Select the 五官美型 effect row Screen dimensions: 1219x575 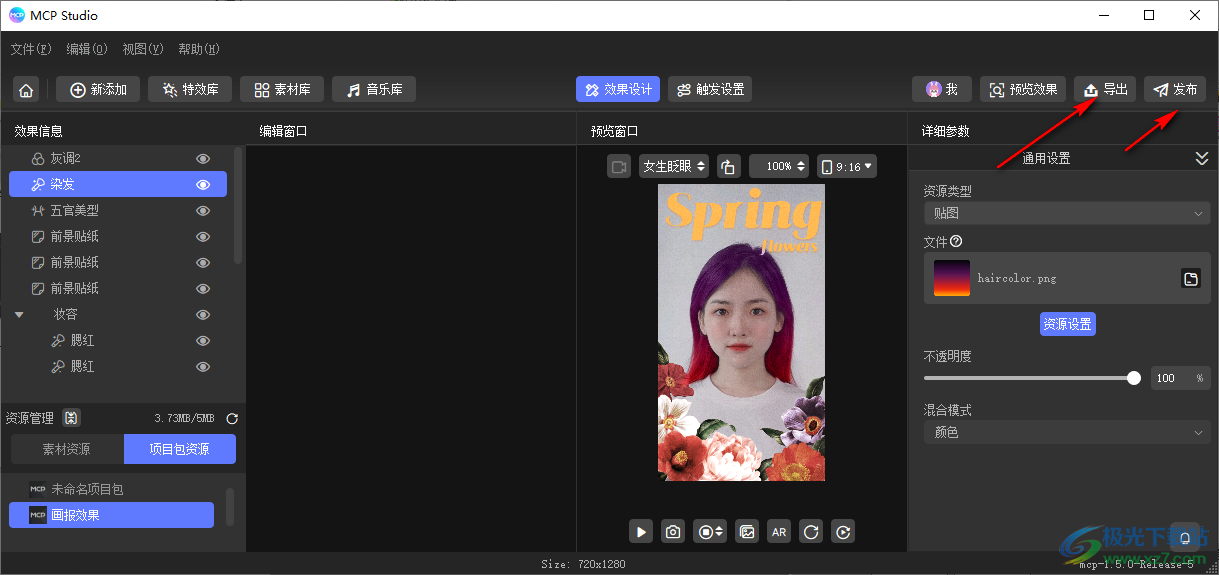coord(118,211)
